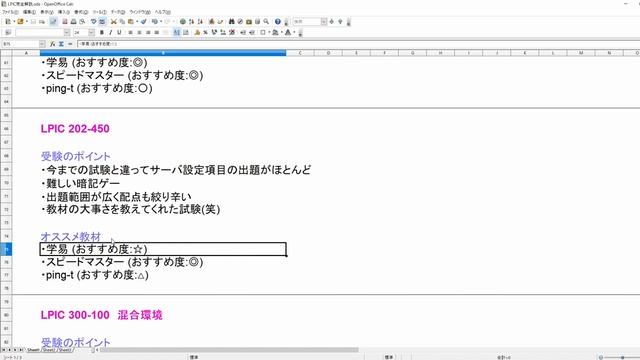Open the Font Size dropdown showing 24

coord(91,32)
